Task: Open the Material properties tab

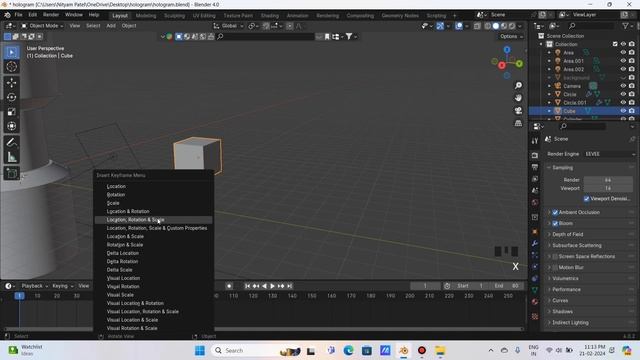Action: point(535,302)
